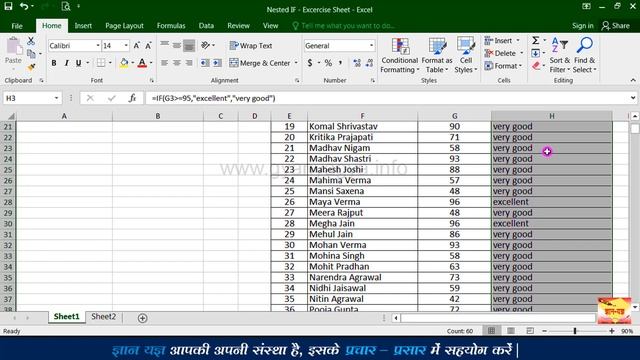Open Cell Styles gallery

pyautogui.click(x=466, y=56)
